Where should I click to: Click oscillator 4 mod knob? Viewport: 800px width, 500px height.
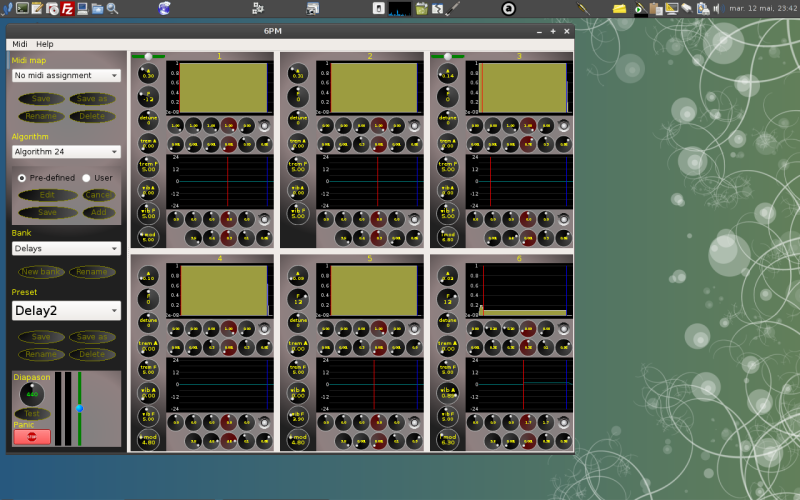pyautogui.click(x=148, y=437)
